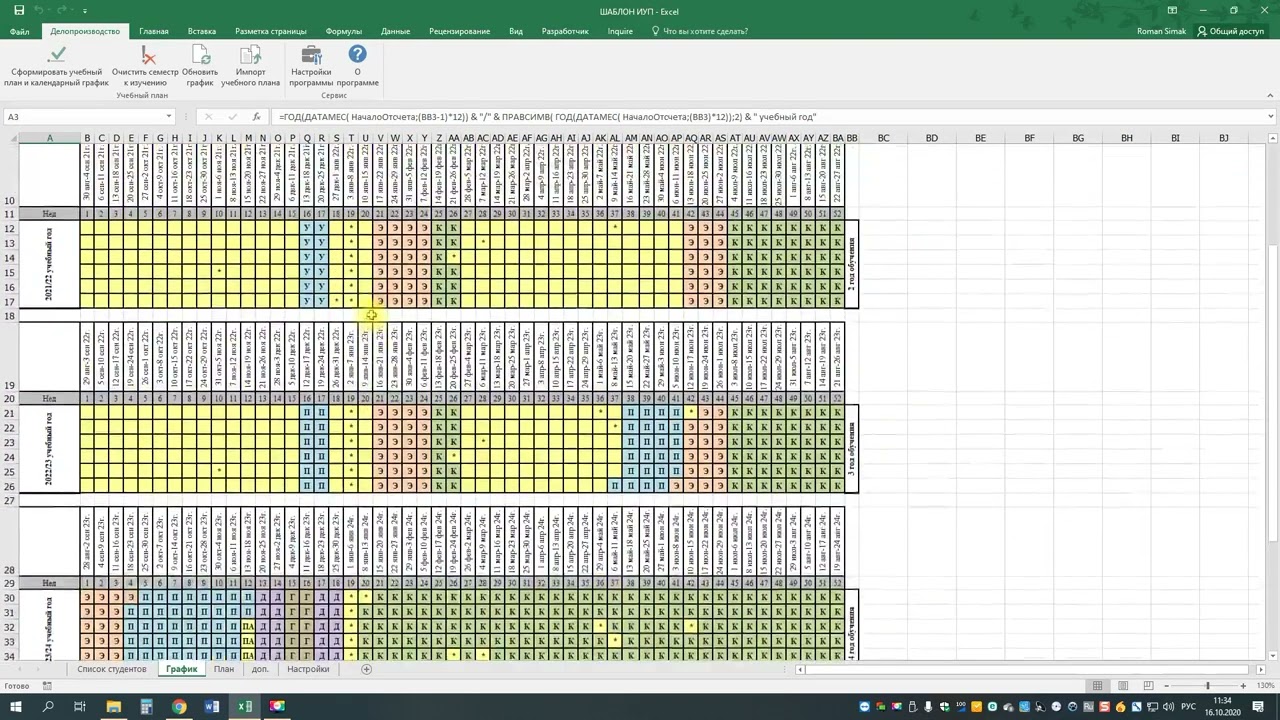Select column header BD
Screen dimensions: 1280x720
pos(931,138)
